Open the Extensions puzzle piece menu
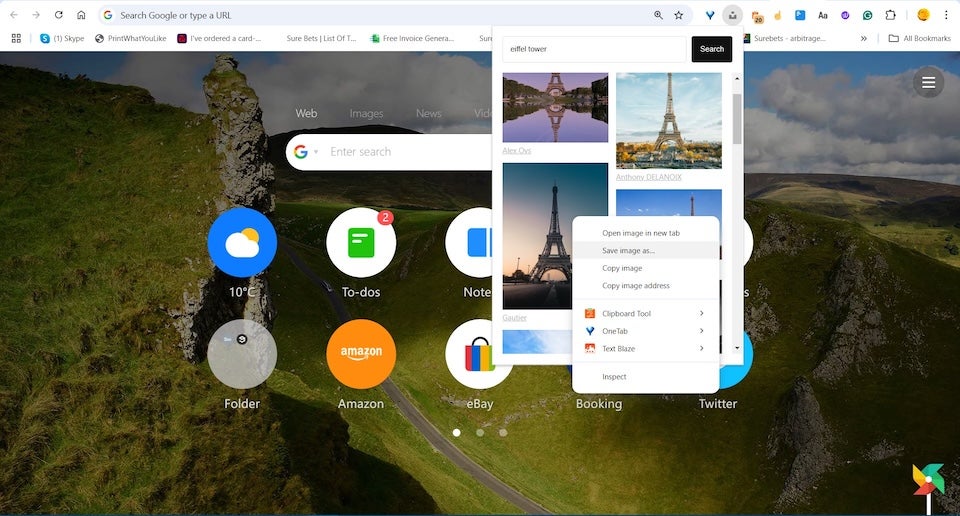Image resolution: width=960 pixels, height=516 pixels. (x=890, y=15)
